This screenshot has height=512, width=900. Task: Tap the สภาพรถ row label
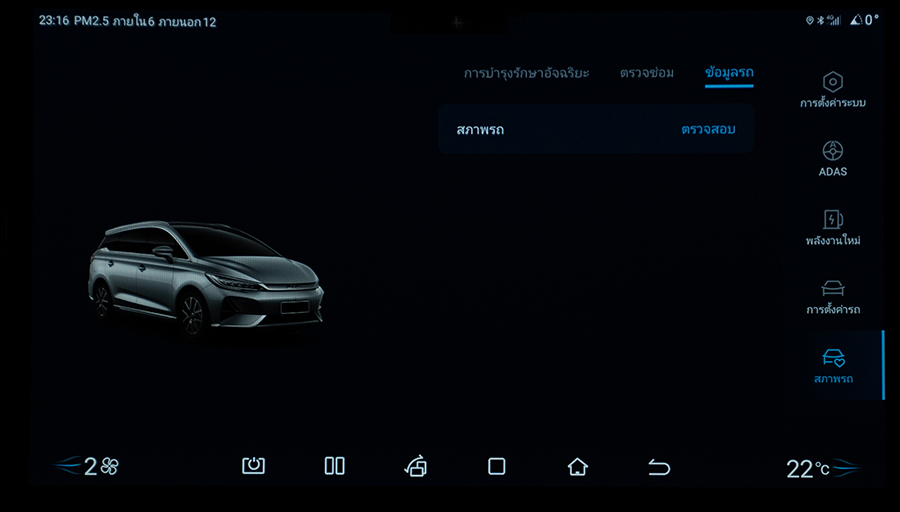tap(480, 130)
